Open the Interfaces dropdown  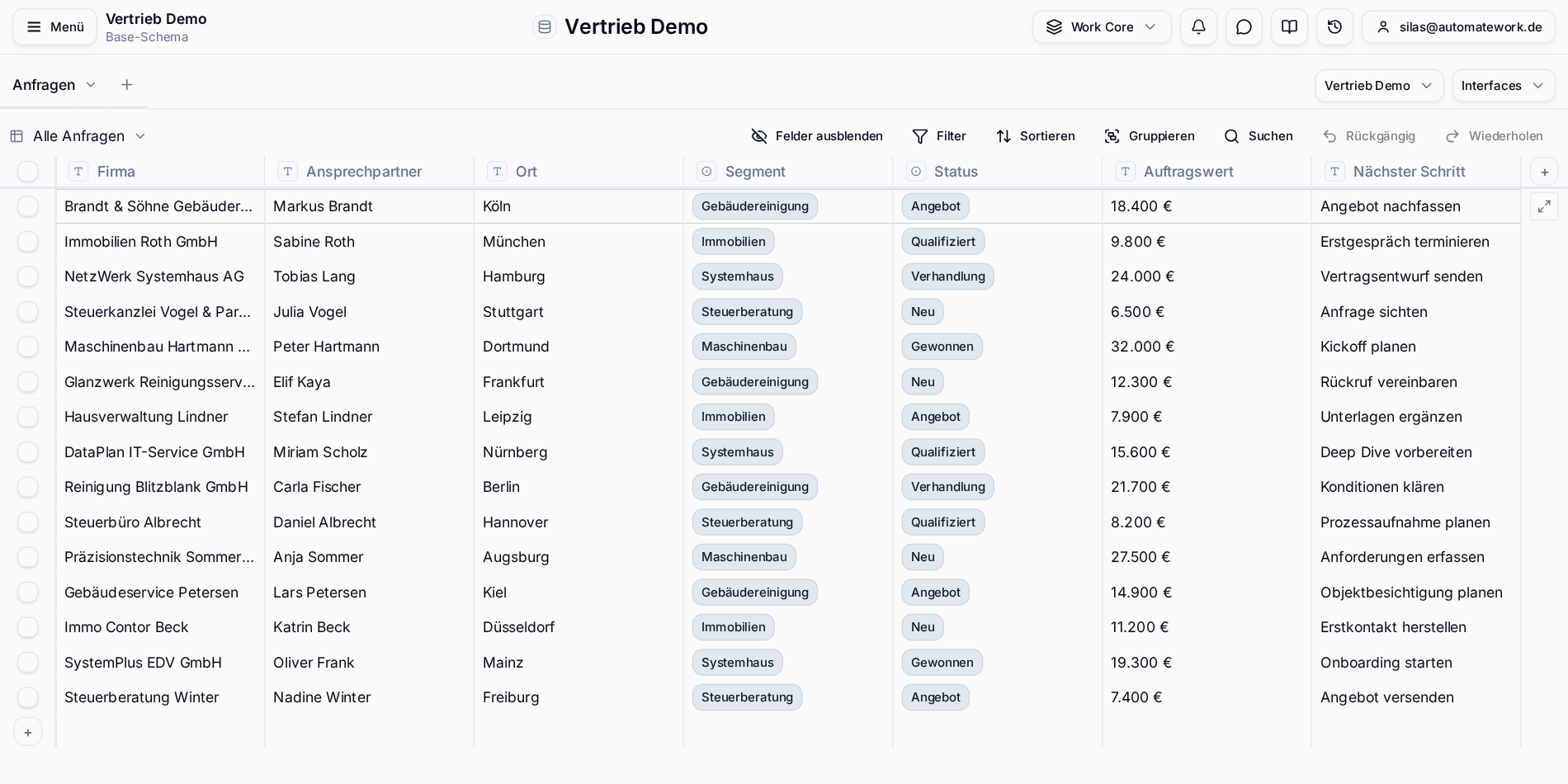pos(1504,86)
